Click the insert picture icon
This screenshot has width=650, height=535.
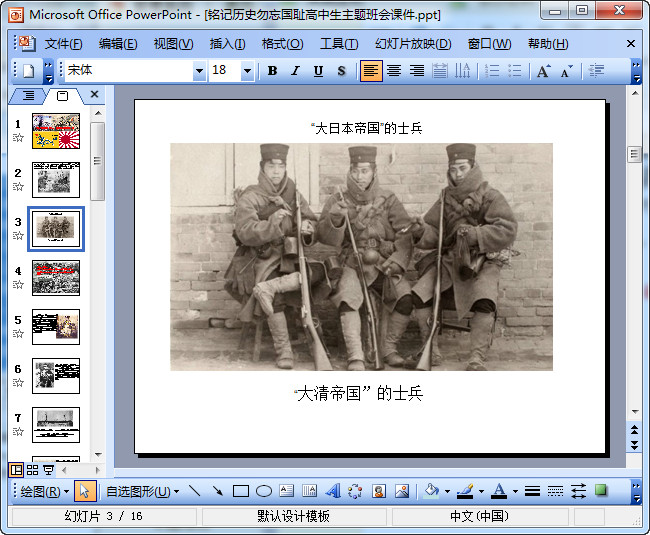click(x=402, y=491)
